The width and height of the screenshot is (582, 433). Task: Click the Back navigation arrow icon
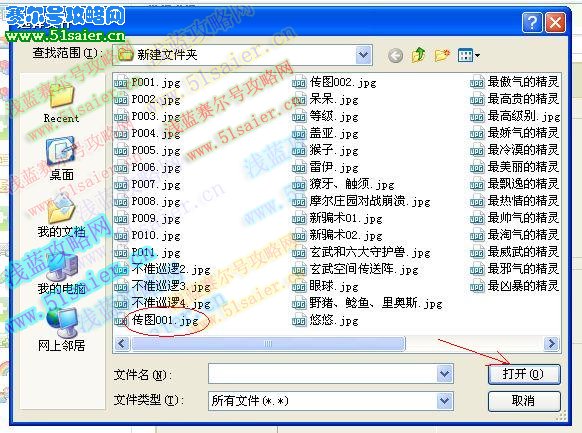click(x=395, y=56)
